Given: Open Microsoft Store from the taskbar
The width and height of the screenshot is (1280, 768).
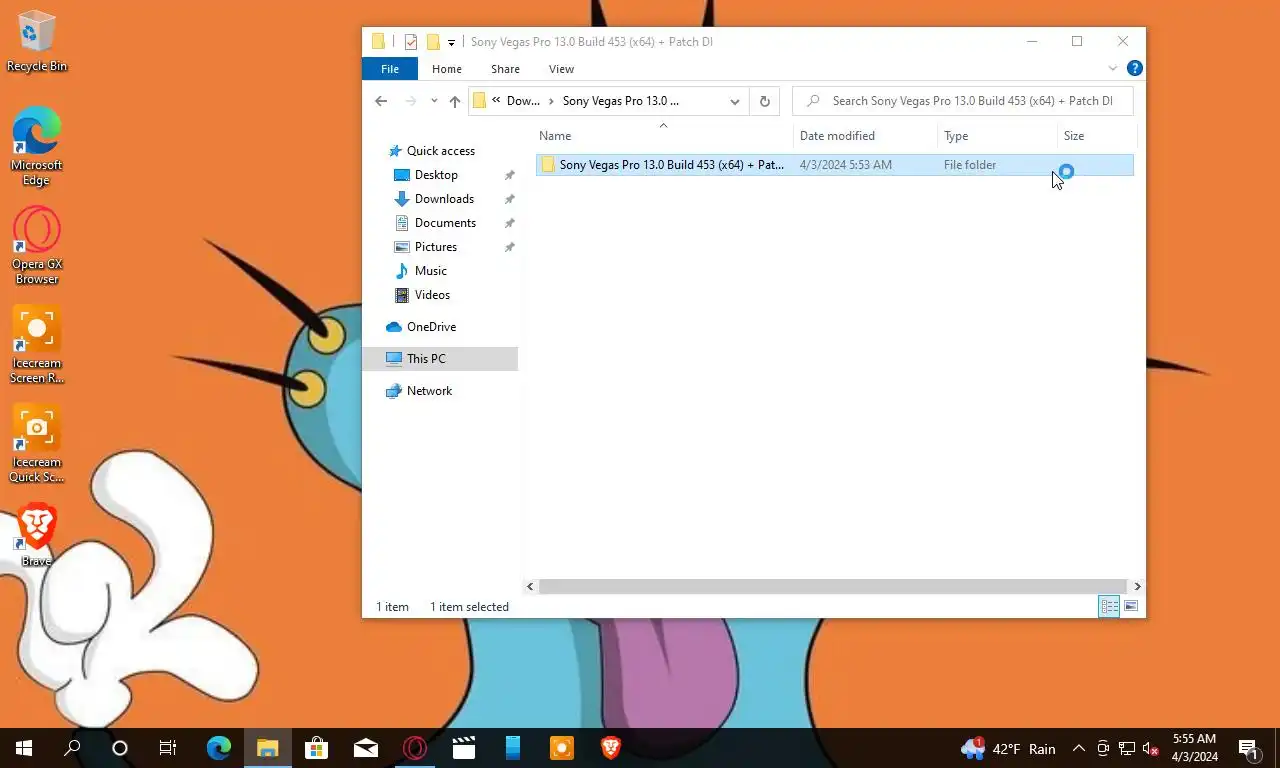Looking at the screenshot, I should 316,748.
